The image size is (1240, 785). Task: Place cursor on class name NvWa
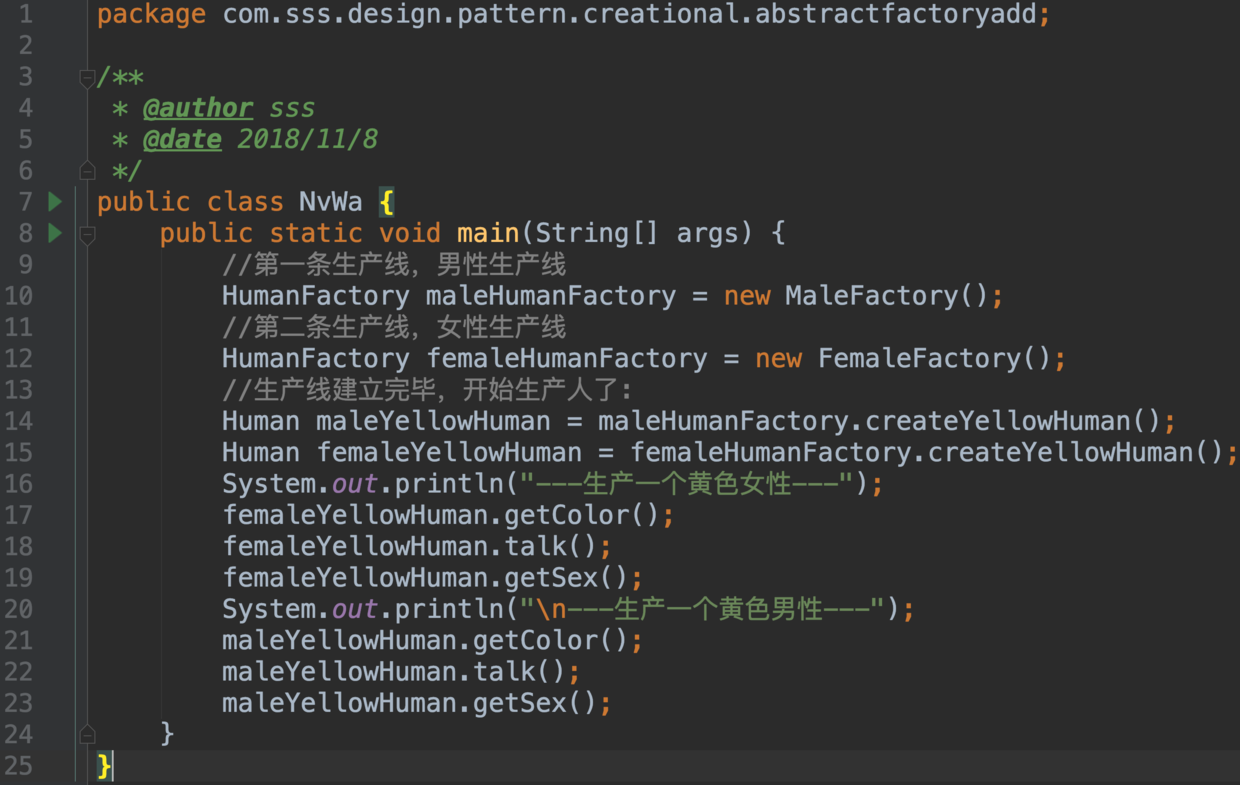[x=331, y=202]
